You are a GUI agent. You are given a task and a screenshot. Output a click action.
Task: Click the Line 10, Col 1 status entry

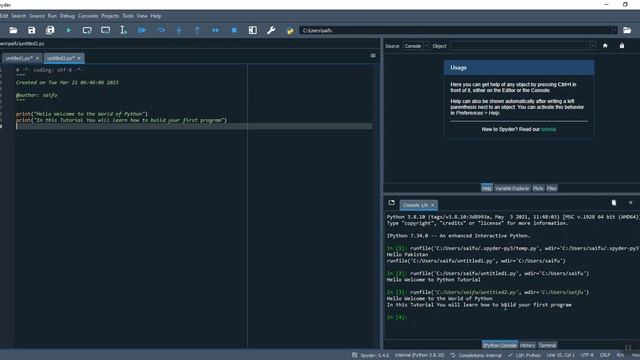tap(560, 356)
